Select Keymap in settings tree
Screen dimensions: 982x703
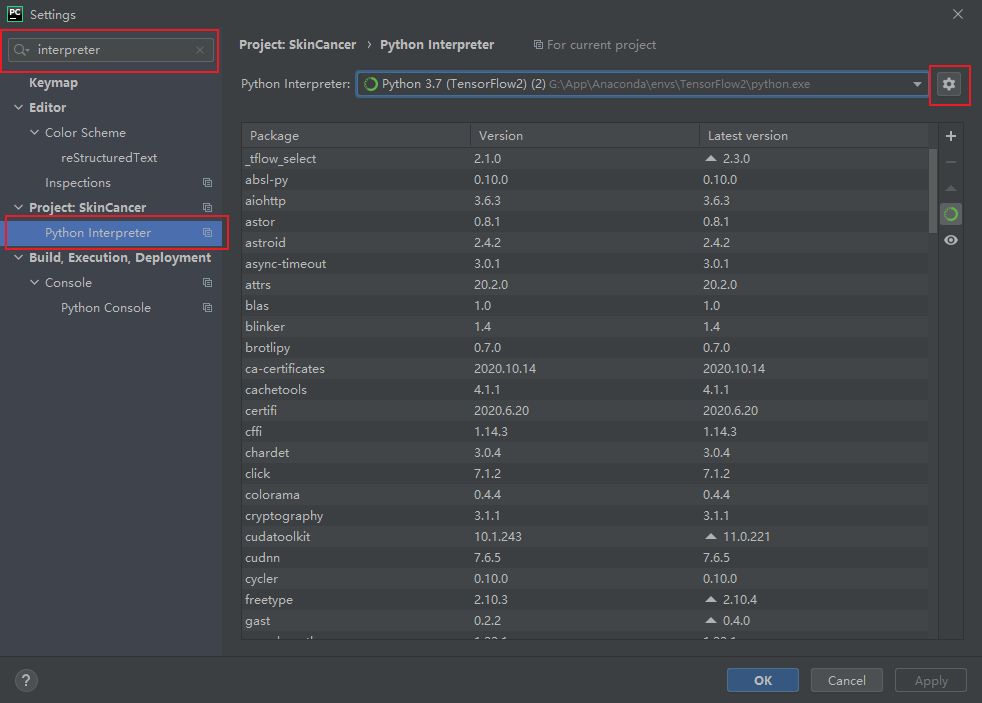[x=53, y=83]
